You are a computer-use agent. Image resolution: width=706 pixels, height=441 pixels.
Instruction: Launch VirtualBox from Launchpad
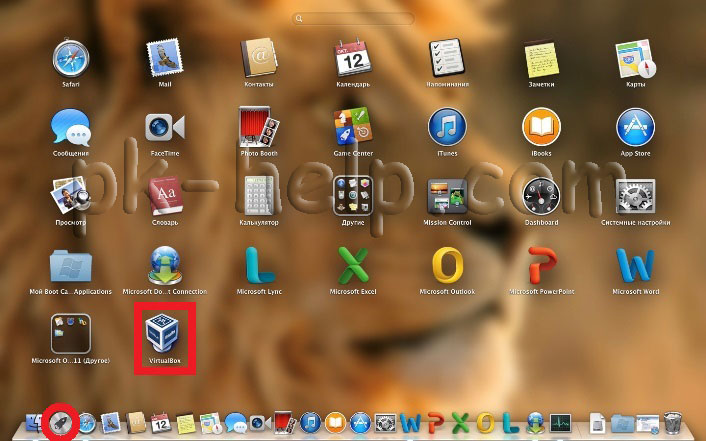(162, 334)
